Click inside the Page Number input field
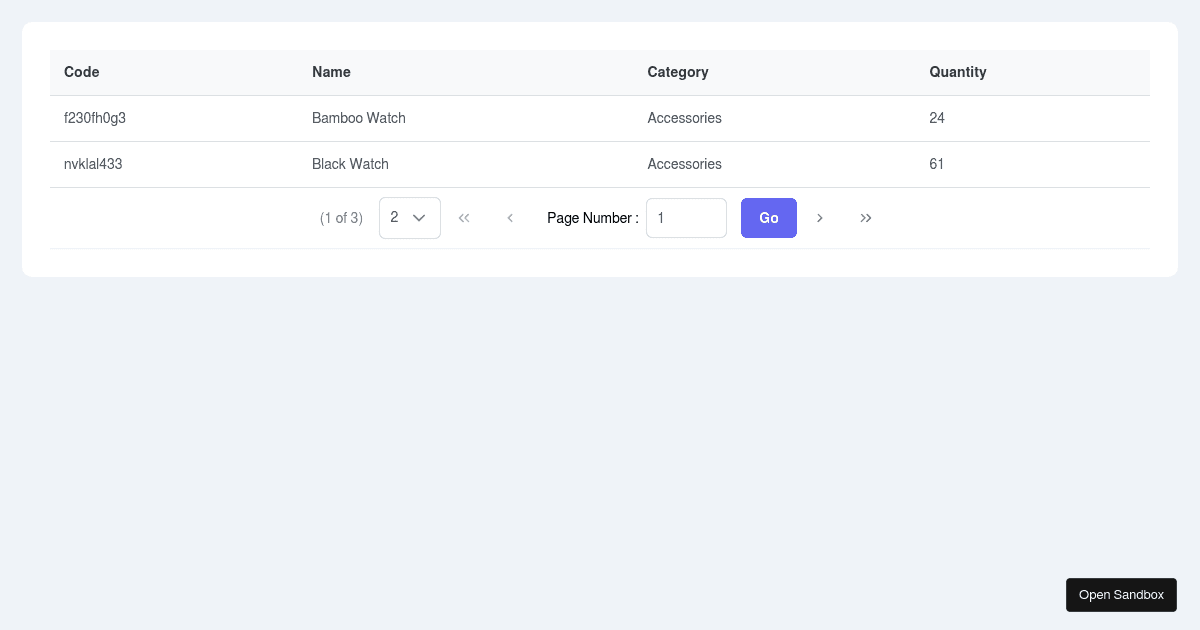This screenshot has height=630, width=1200. 686,218
